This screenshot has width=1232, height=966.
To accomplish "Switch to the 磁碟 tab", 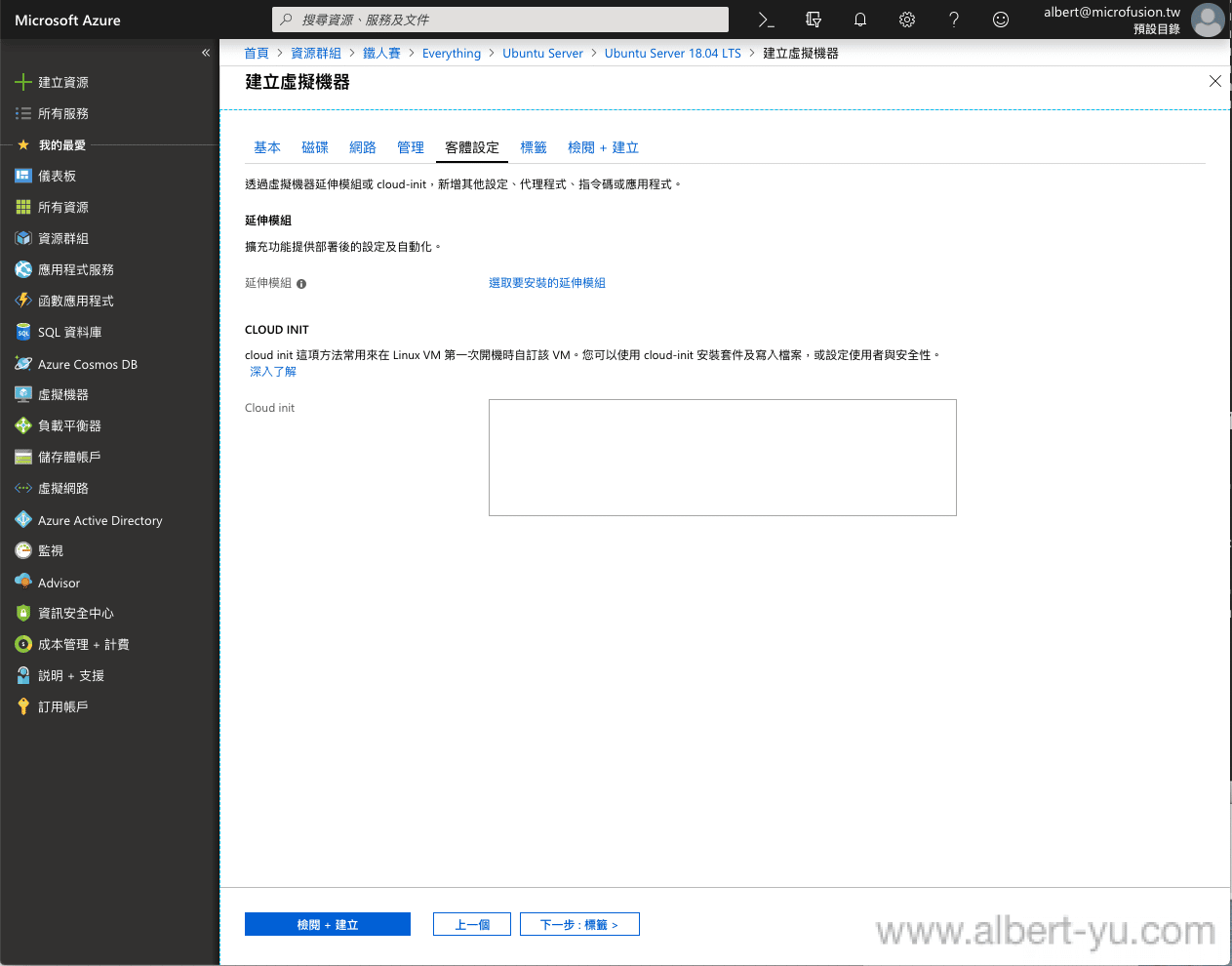I will [315, 147].
